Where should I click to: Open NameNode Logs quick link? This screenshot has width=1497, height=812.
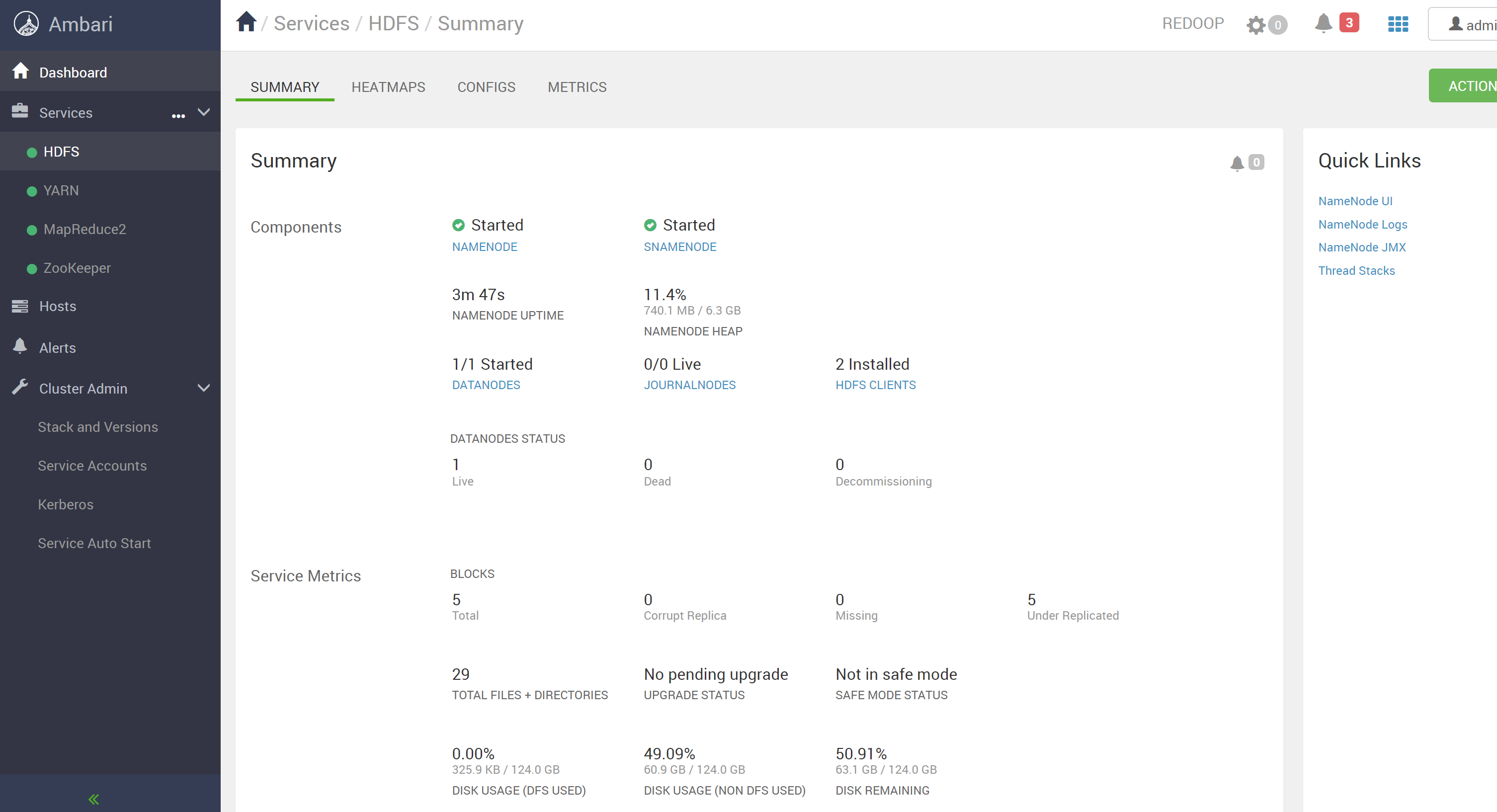[1363, 224]
